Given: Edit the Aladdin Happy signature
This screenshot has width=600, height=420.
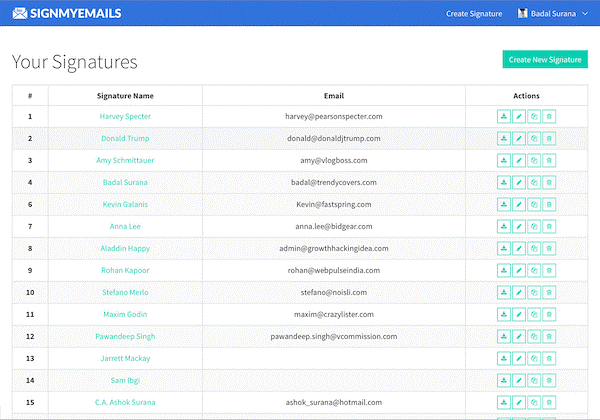Looking at the screenshot, I should point(519,249).
